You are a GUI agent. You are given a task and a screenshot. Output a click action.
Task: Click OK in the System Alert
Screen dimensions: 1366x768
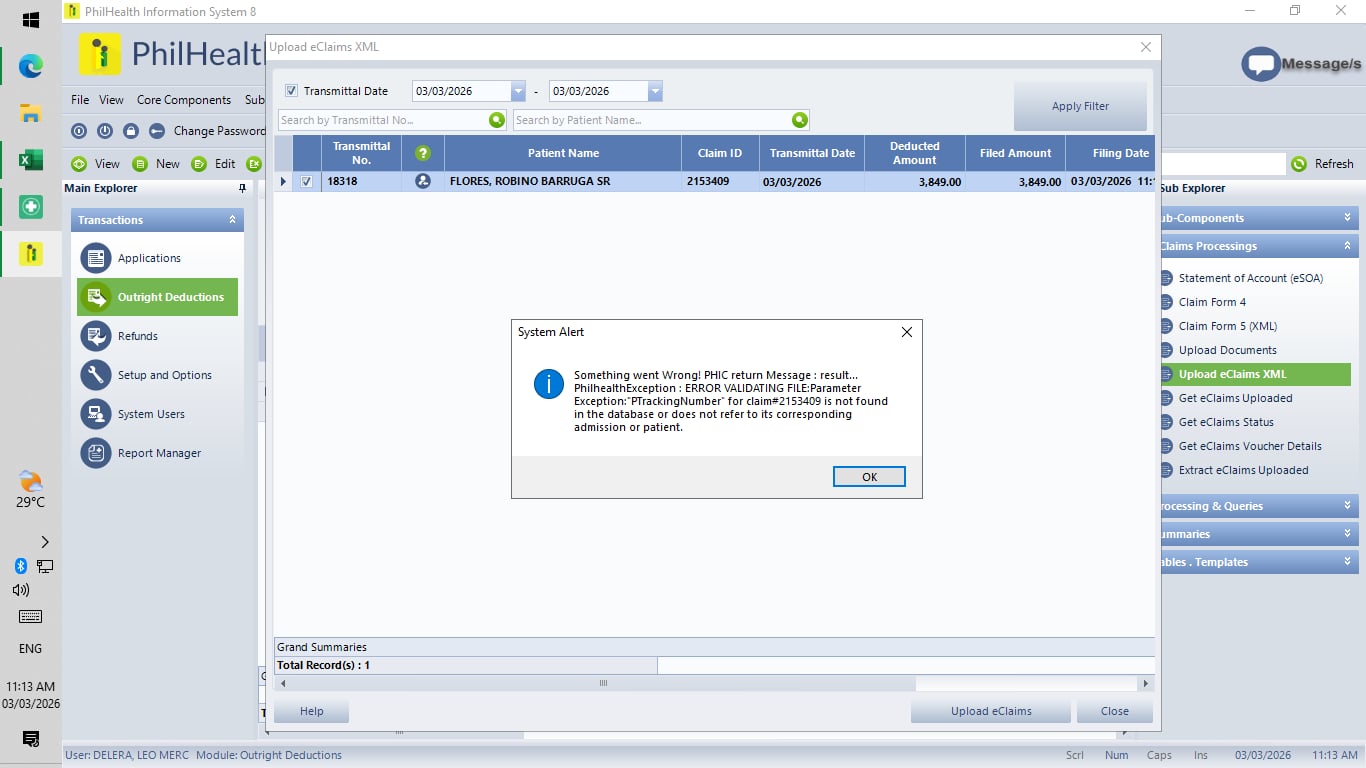(869, 477)
